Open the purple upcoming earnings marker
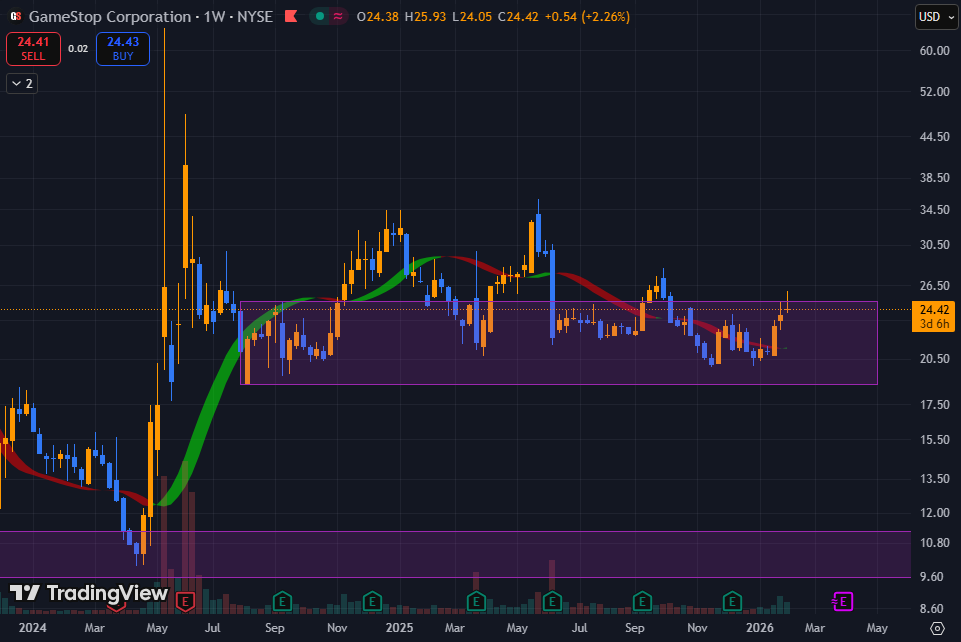The image size is (961, 642). (843, 602)
